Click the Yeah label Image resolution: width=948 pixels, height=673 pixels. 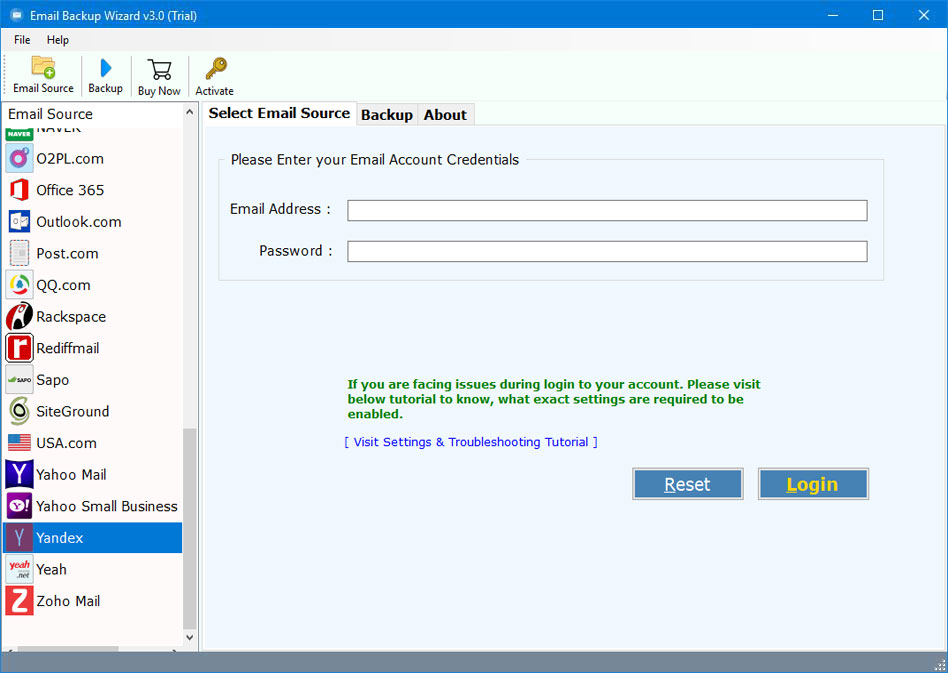[x=51, y=570]
